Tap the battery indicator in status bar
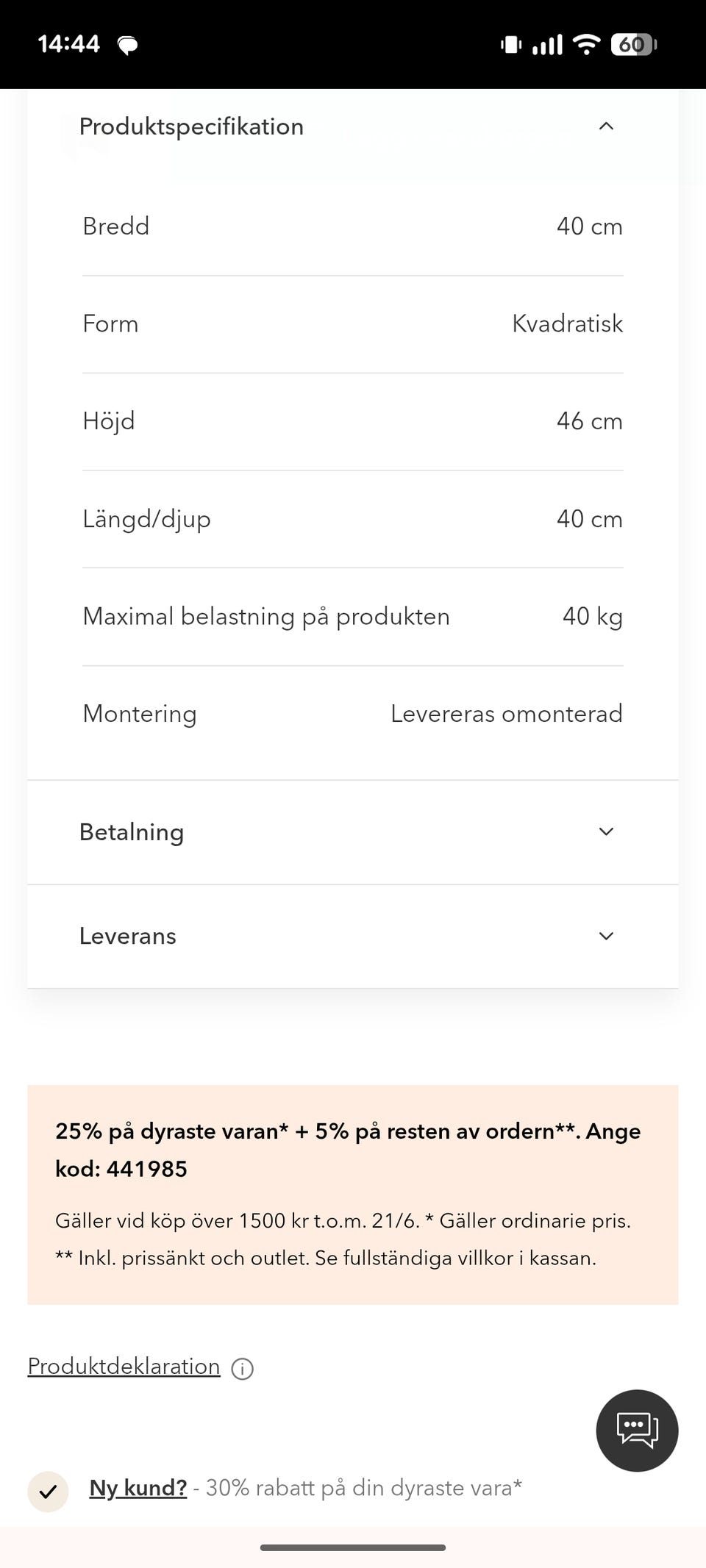706x1568 pixels. pyautogui.click(x=633, y=45)
